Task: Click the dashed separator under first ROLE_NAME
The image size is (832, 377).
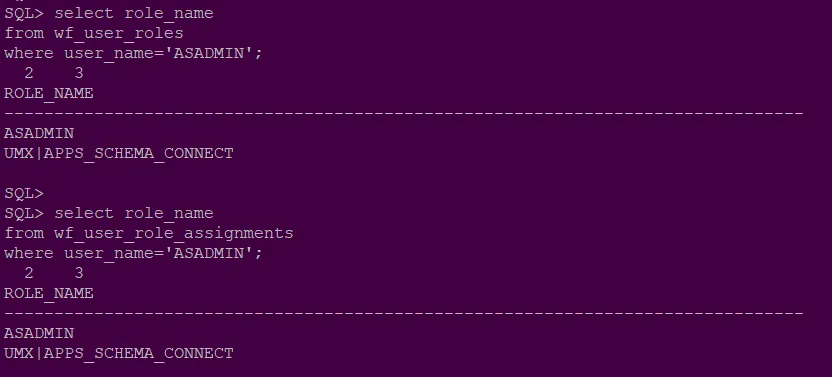Action: point(404,113)
